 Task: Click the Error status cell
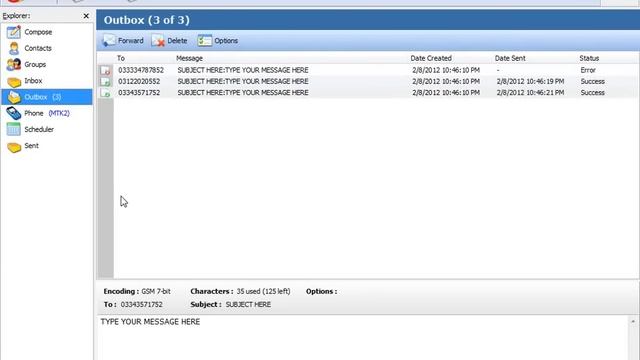(x=588, y=70)
